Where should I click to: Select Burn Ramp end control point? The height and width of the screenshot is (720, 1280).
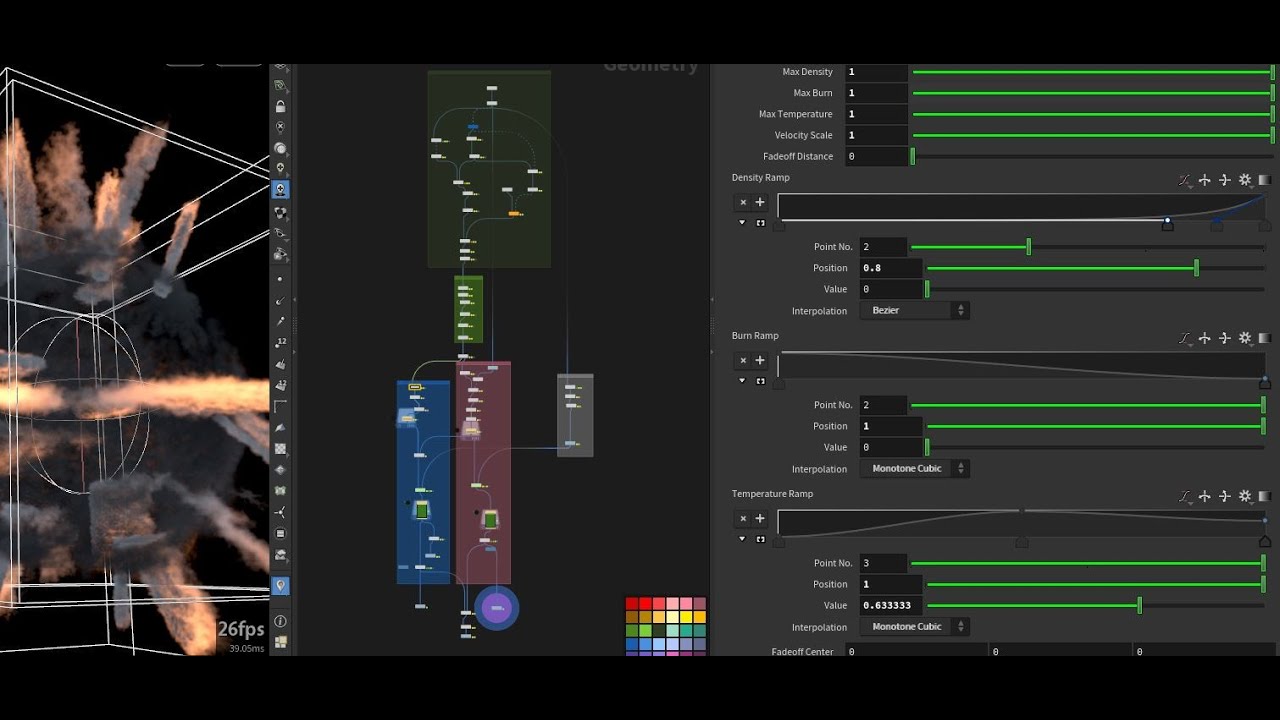(x=1265, y=382)
